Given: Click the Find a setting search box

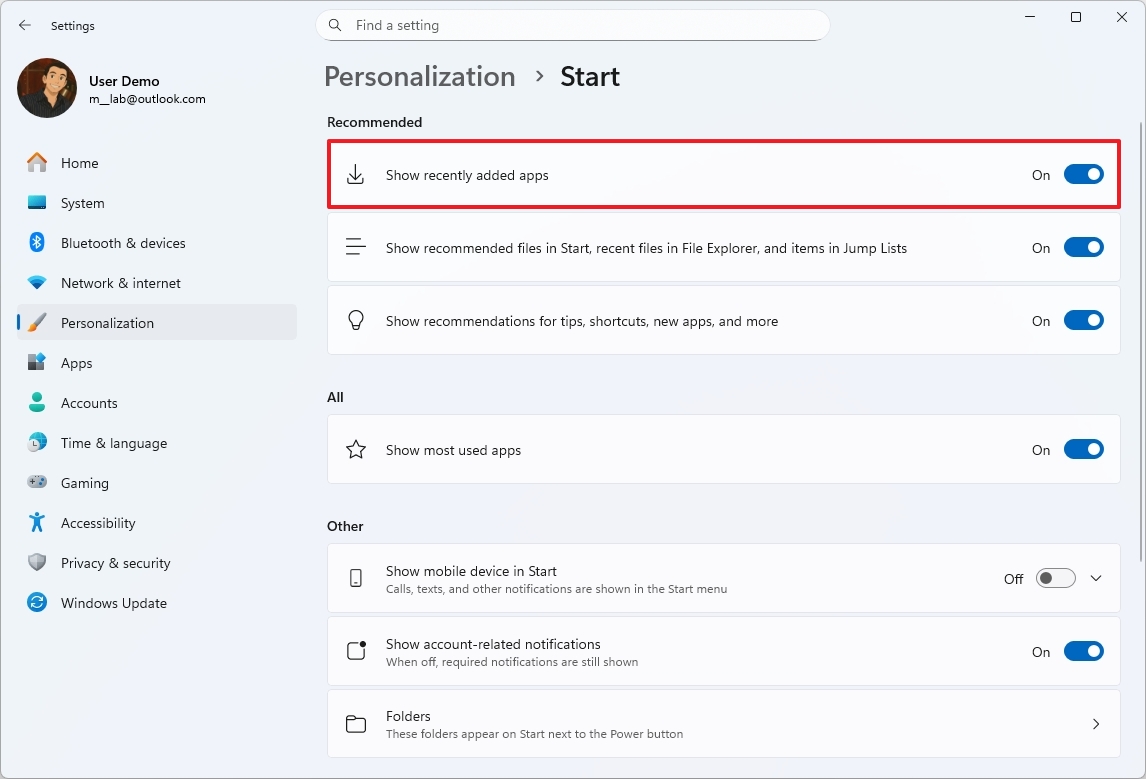Looking at the screenshot, I should point(572,25).
